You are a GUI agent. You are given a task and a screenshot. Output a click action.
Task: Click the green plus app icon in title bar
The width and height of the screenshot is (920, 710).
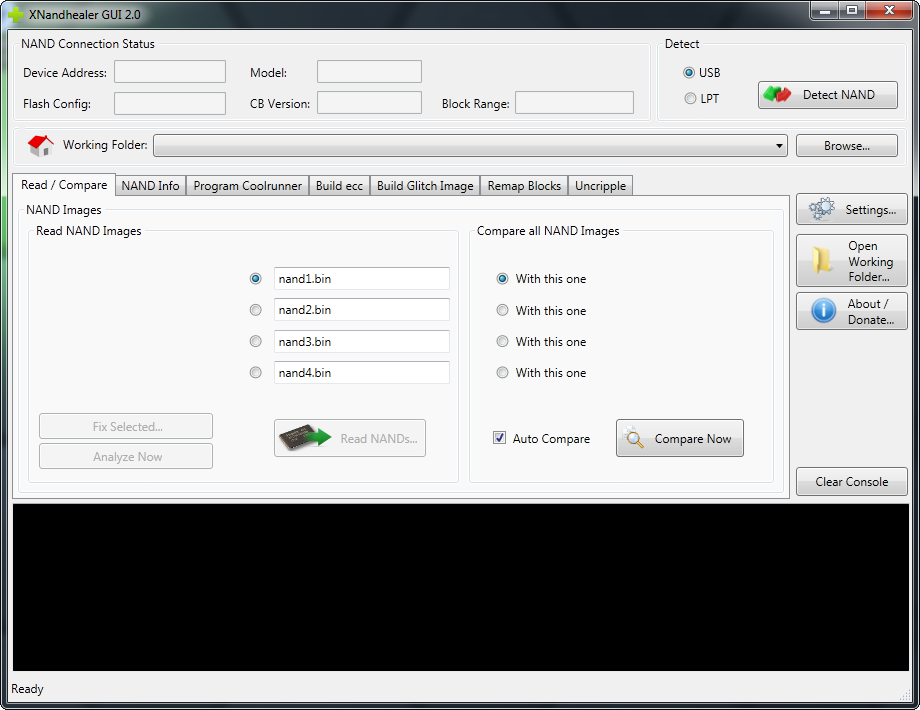16,16
